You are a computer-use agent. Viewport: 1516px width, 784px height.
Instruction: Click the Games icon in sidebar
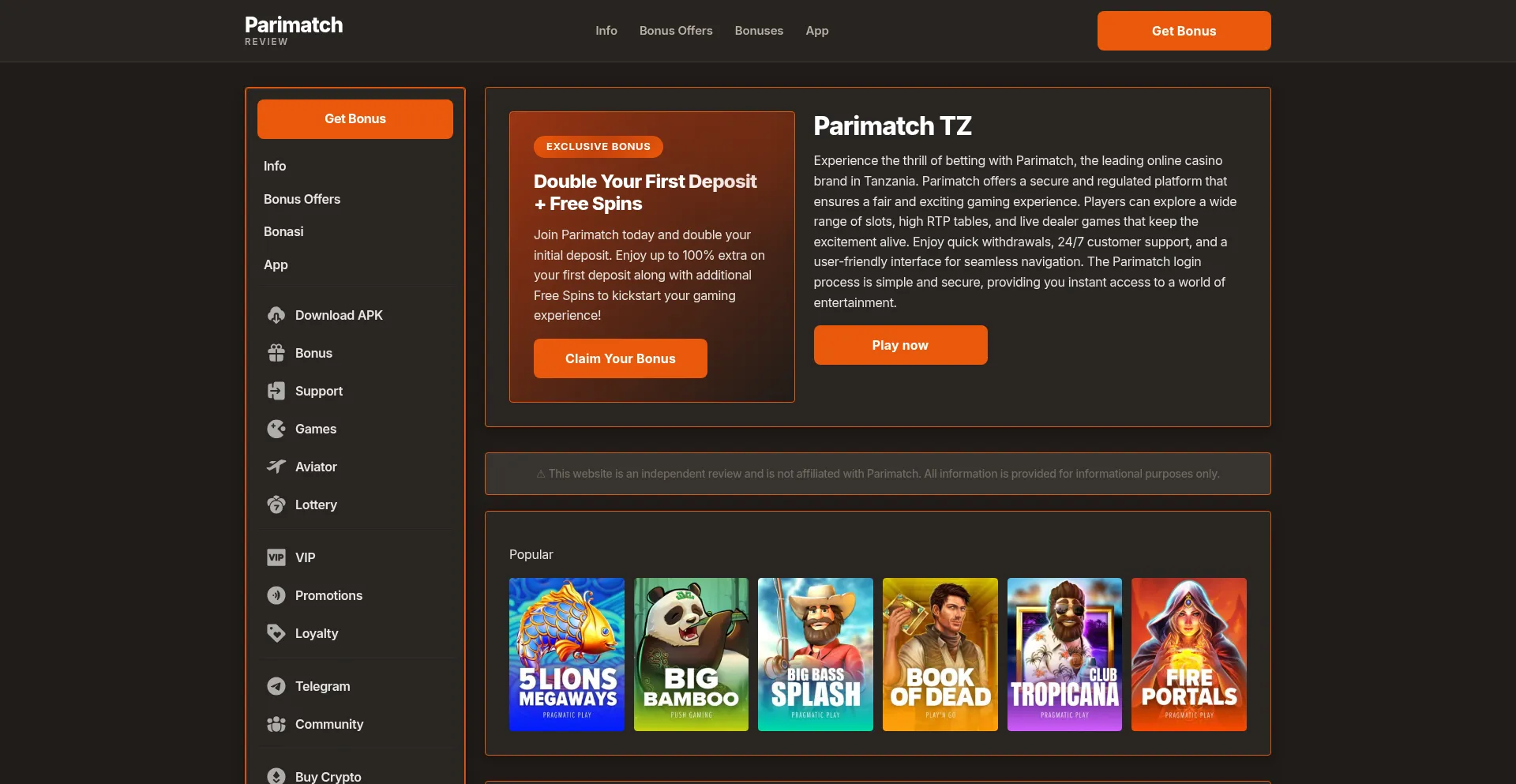click(x=276, y=429)
